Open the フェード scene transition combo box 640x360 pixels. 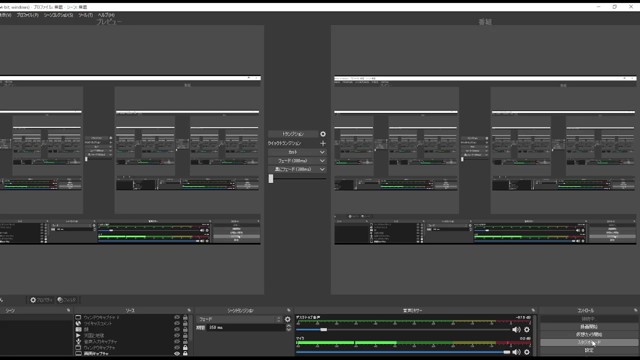tap(239, 319)
